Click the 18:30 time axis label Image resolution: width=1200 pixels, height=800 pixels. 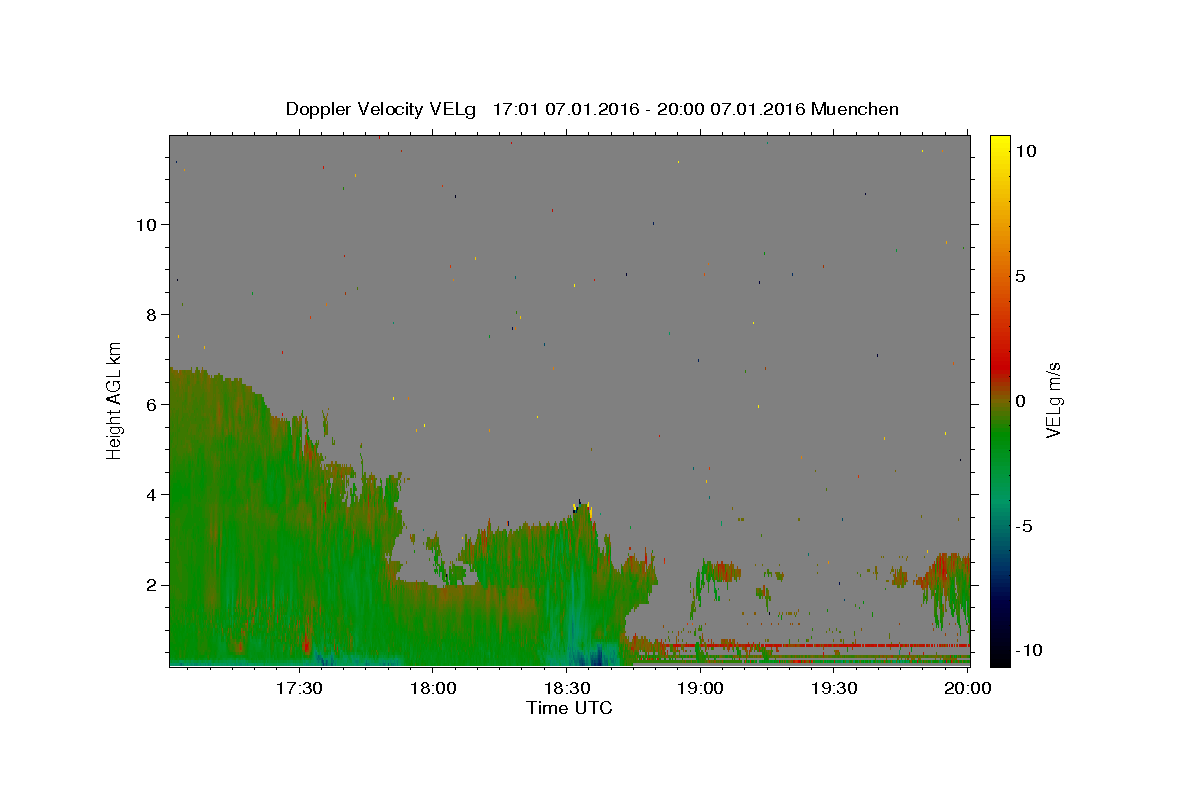(567, 688)
